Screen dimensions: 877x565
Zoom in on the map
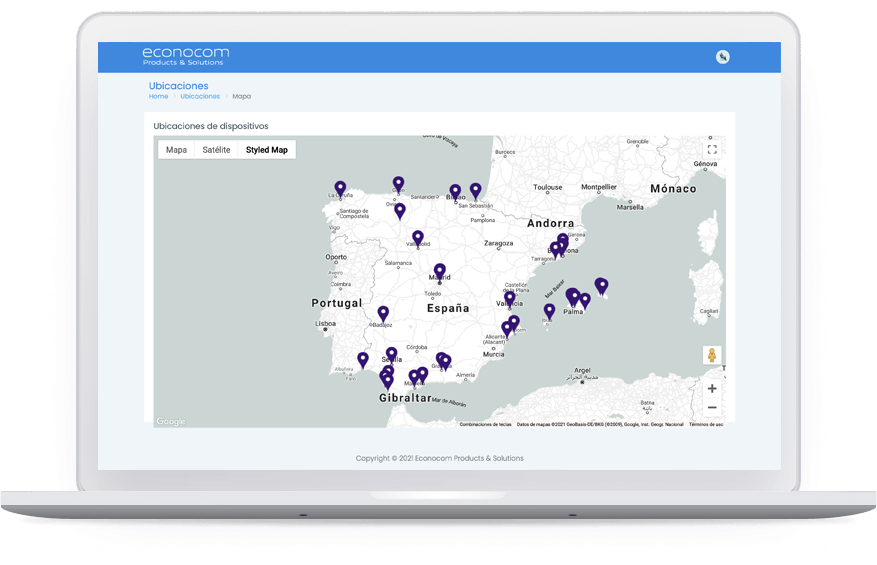[712, 388]
